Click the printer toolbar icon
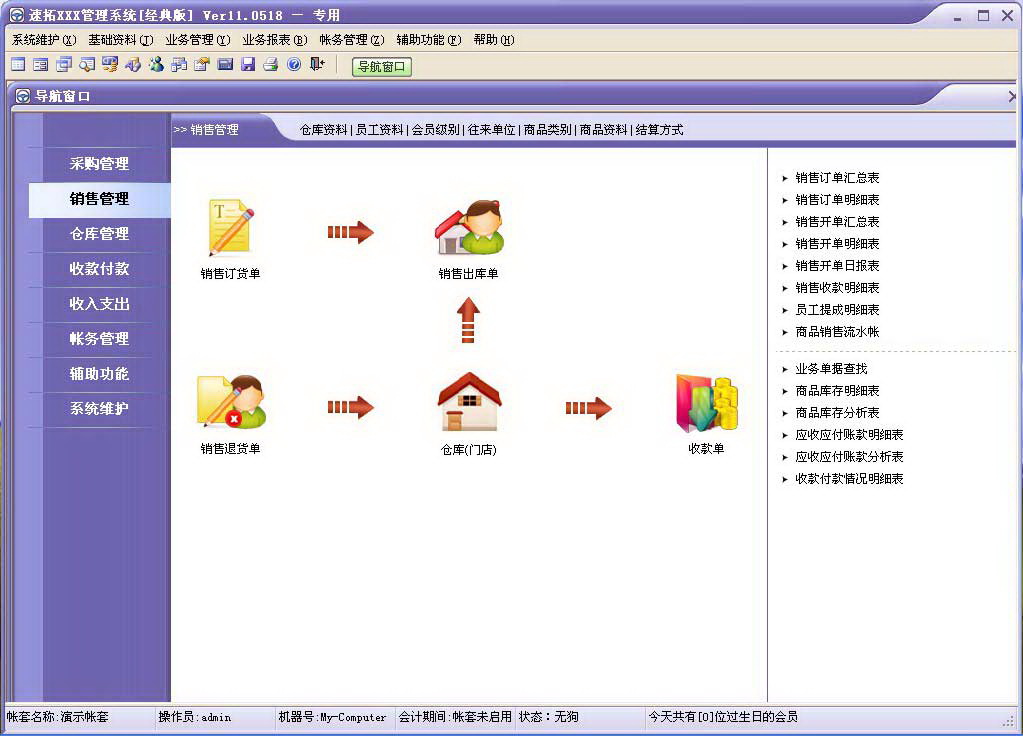1023x736 pixels. coord(271,64)
